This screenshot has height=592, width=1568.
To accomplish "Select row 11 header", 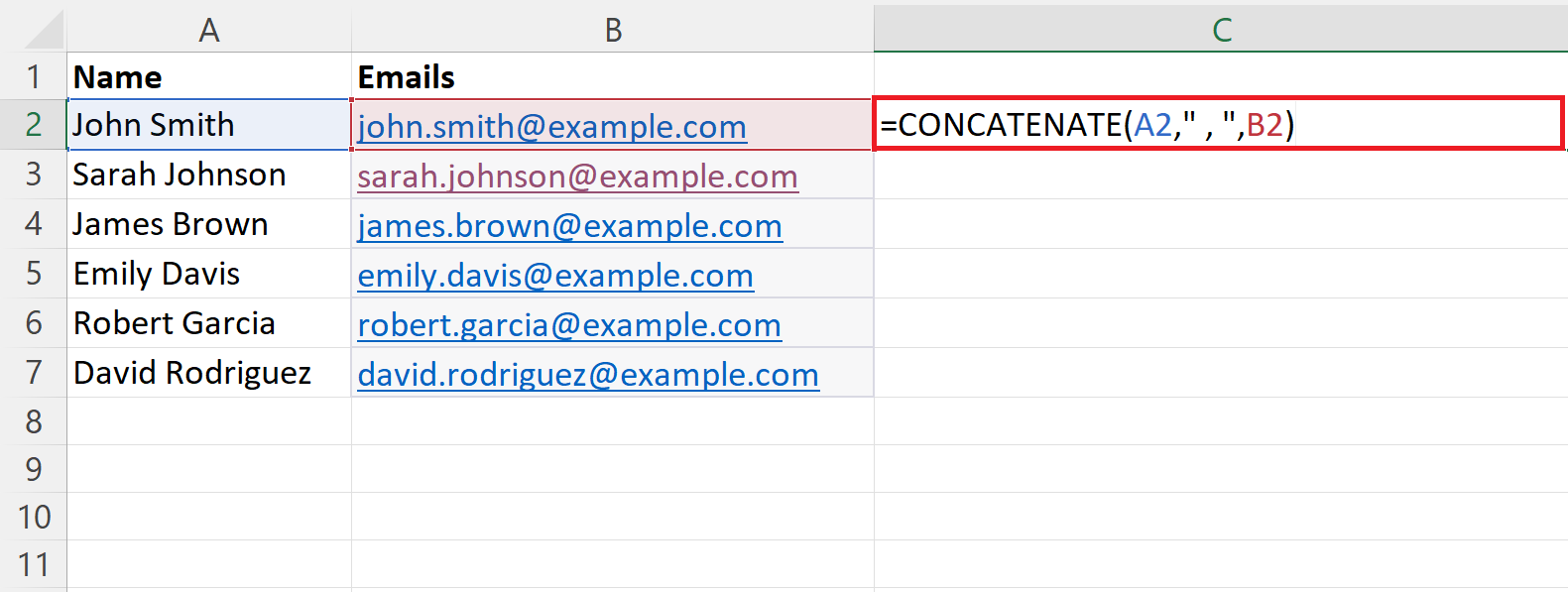I will (x=34, y=565).
